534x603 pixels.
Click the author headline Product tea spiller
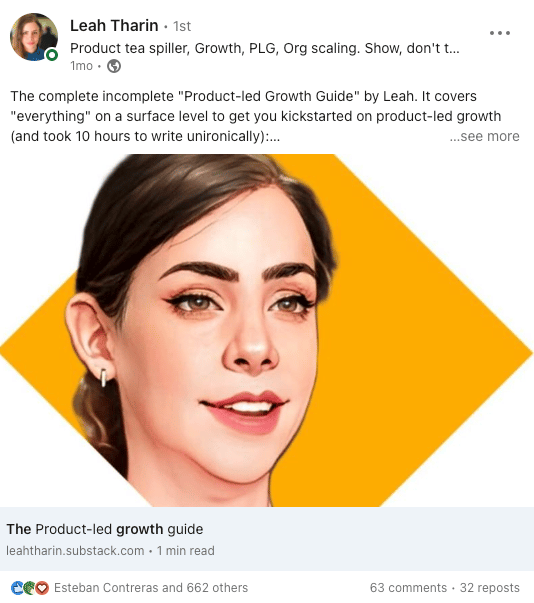[x=265, y=48]
